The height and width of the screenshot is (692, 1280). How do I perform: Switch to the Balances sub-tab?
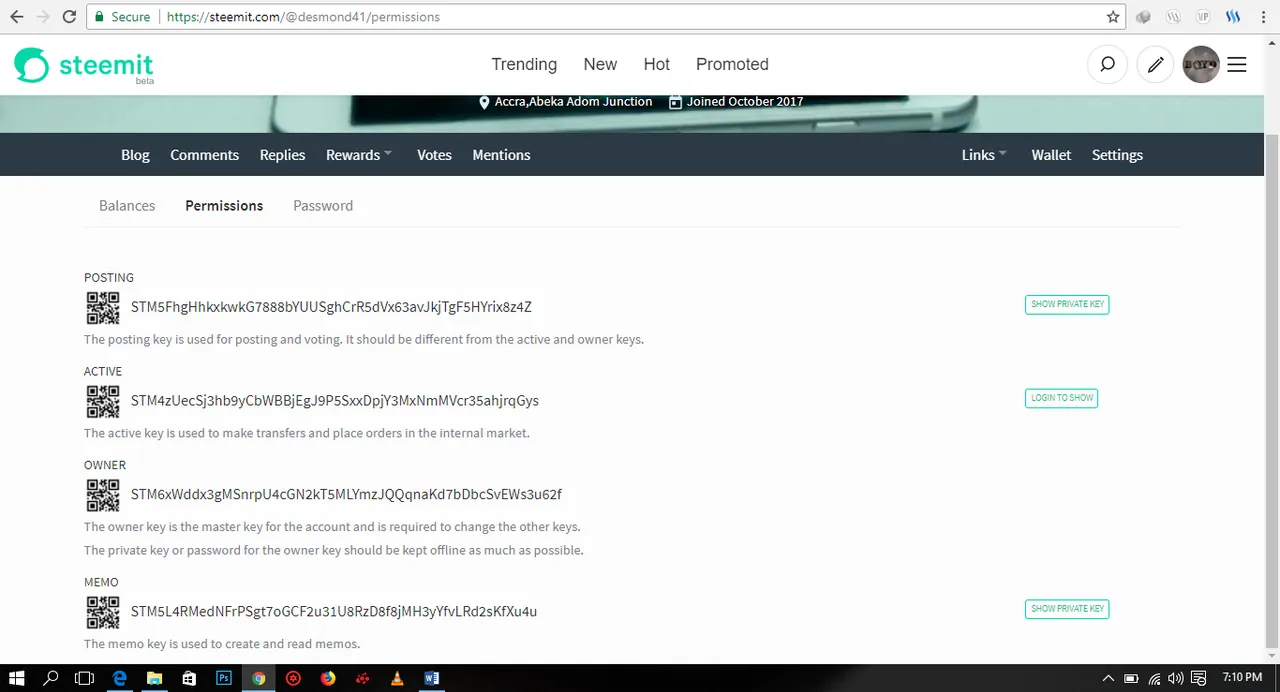[x=127, y=205]
